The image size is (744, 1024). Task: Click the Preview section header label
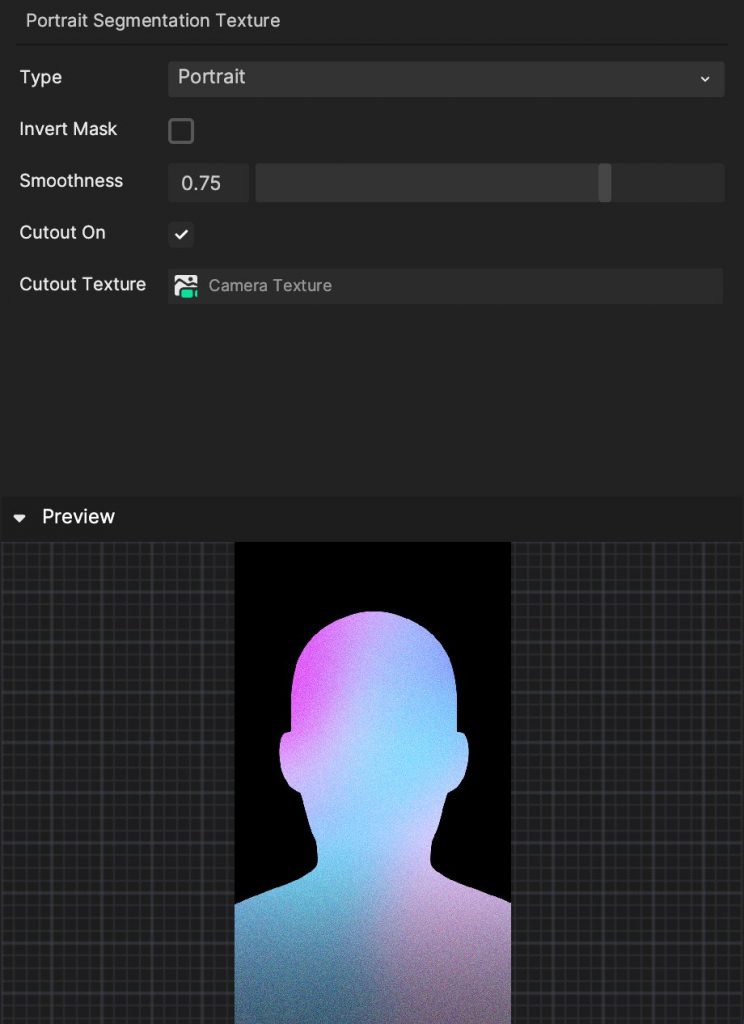pyautogui.click(x=78, y=517)
